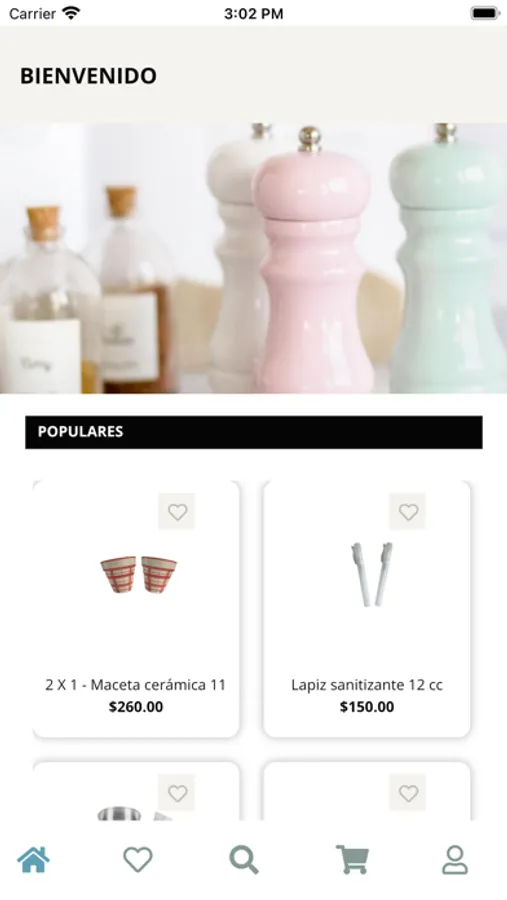Open the ceramic pots product image
This screenshot has width=507, height=900.
tap(138, 574)
